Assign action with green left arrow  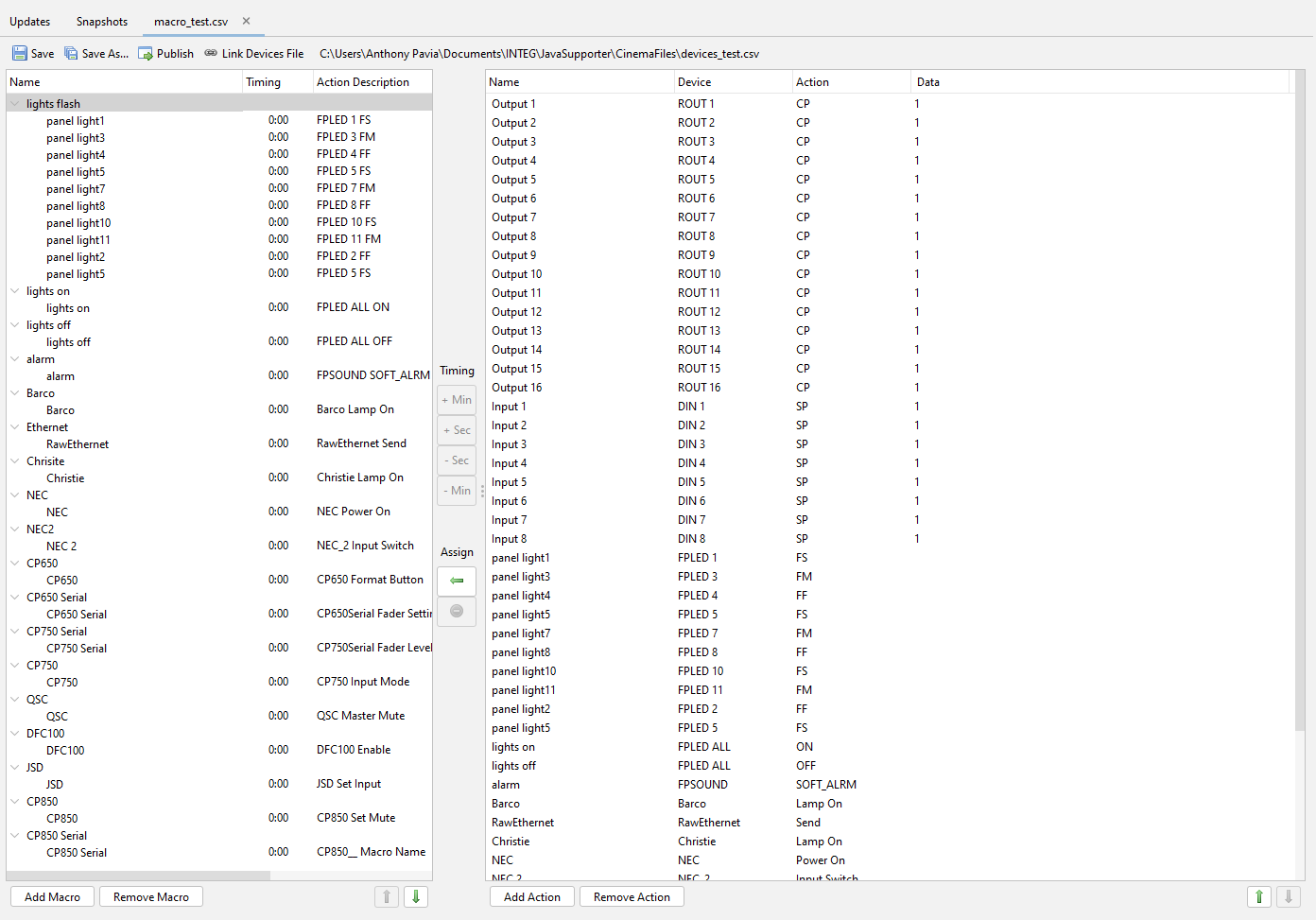(x=457, y=581)
